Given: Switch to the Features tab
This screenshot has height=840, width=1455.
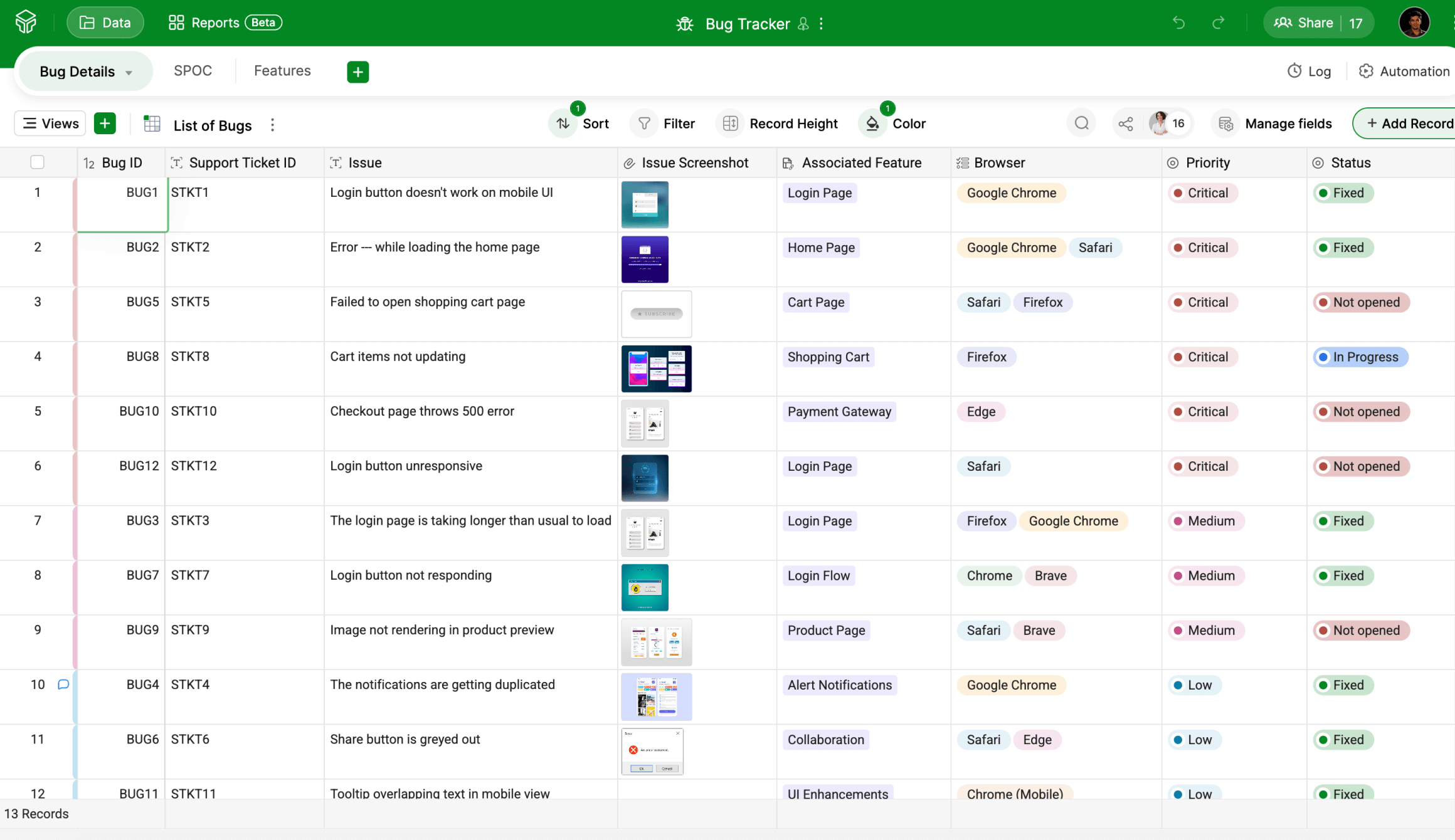Looking at the screenshot, I should click(282, 71).
